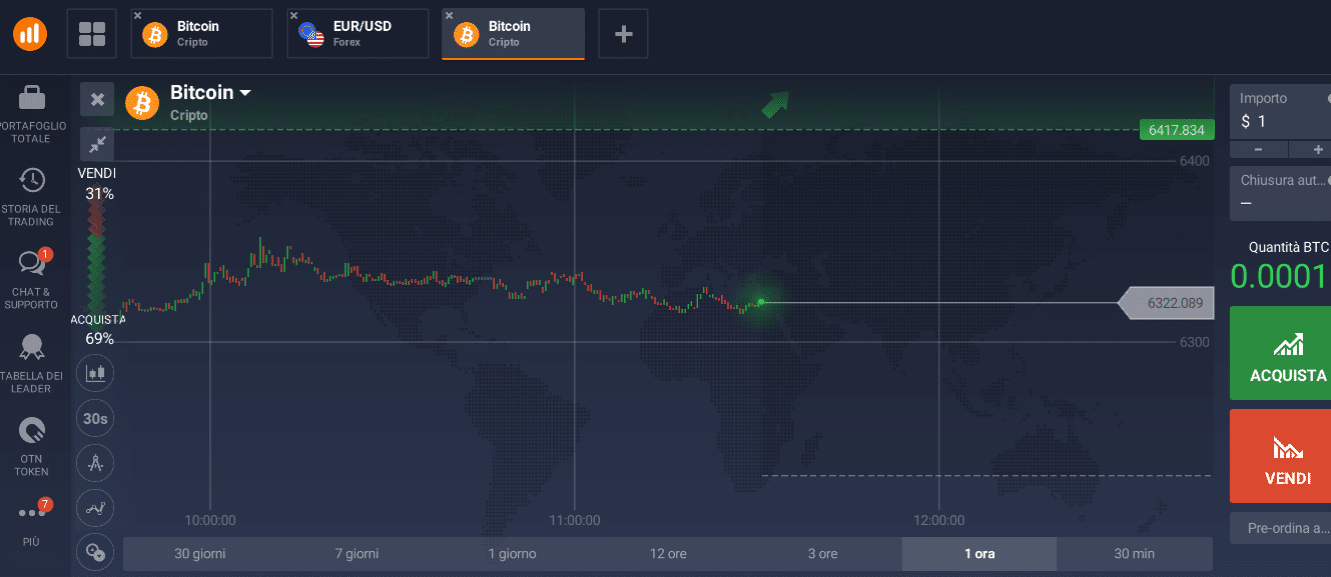
Task: Click the current price label 6322.089
Action: coord(1166,303)
